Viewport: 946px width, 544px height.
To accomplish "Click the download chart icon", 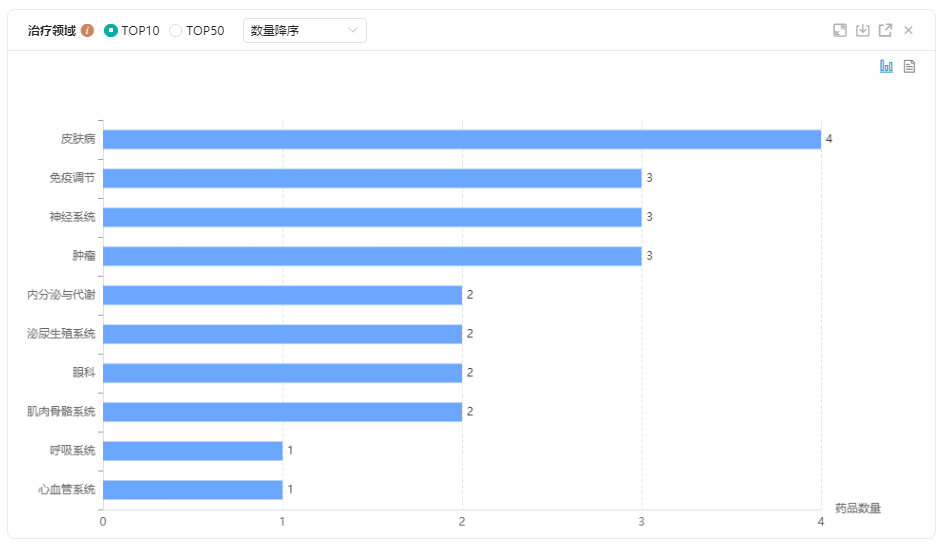I will [863, 31].
